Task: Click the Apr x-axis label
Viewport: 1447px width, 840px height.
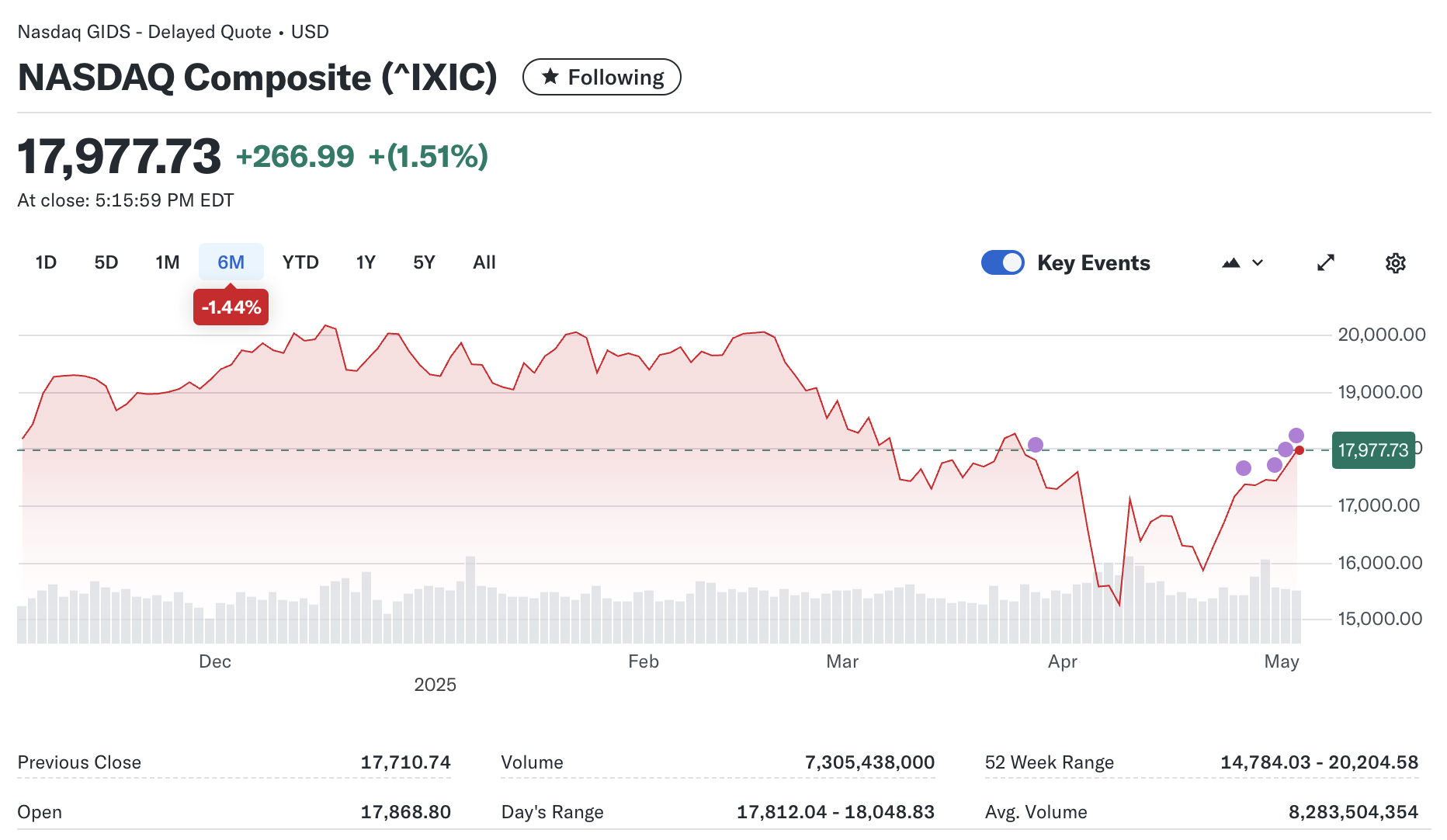Action: pyautogui.click(x=1062, y=661)
